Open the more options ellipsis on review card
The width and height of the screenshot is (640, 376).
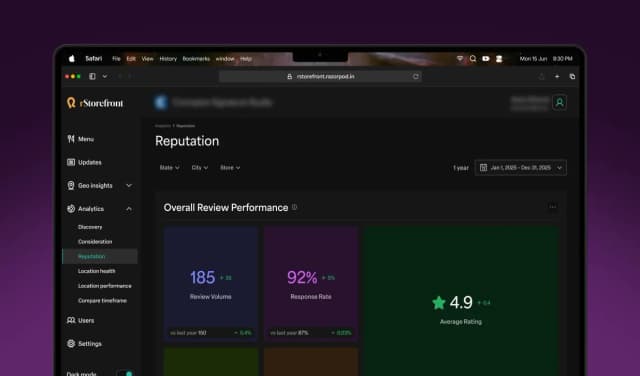(x=553, y=207)
